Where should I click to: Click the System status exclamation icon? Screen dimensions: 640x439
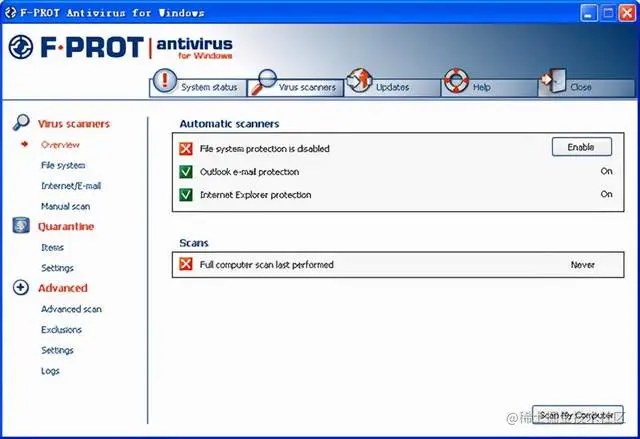164,80
